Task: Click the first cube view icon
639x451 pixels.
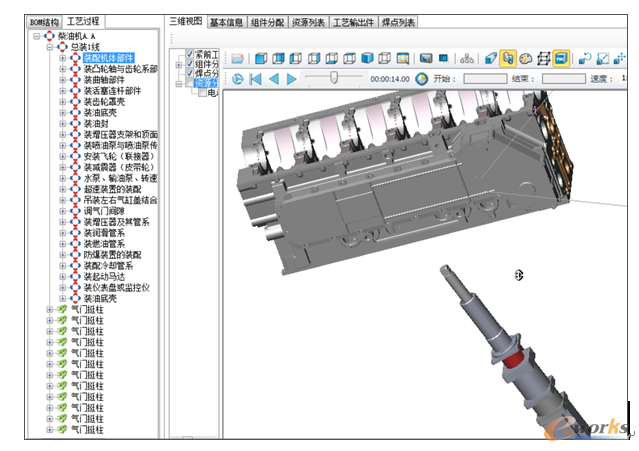Action: pos(262,59)
